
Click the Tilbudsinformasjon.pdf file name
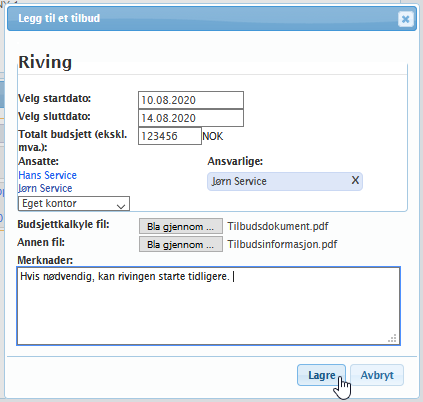pos(282,244)
